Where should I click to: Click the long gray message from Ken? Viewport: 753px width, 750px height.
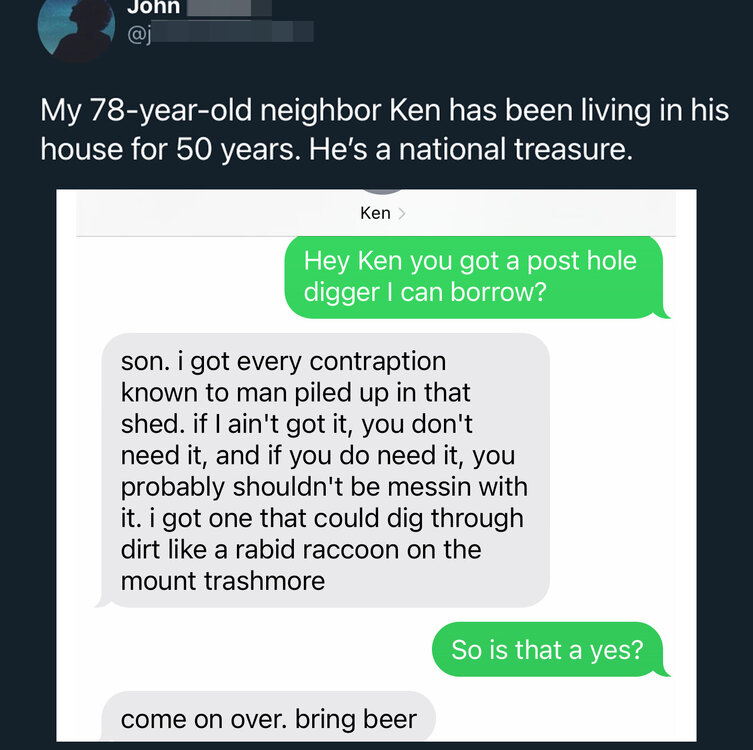324,470
